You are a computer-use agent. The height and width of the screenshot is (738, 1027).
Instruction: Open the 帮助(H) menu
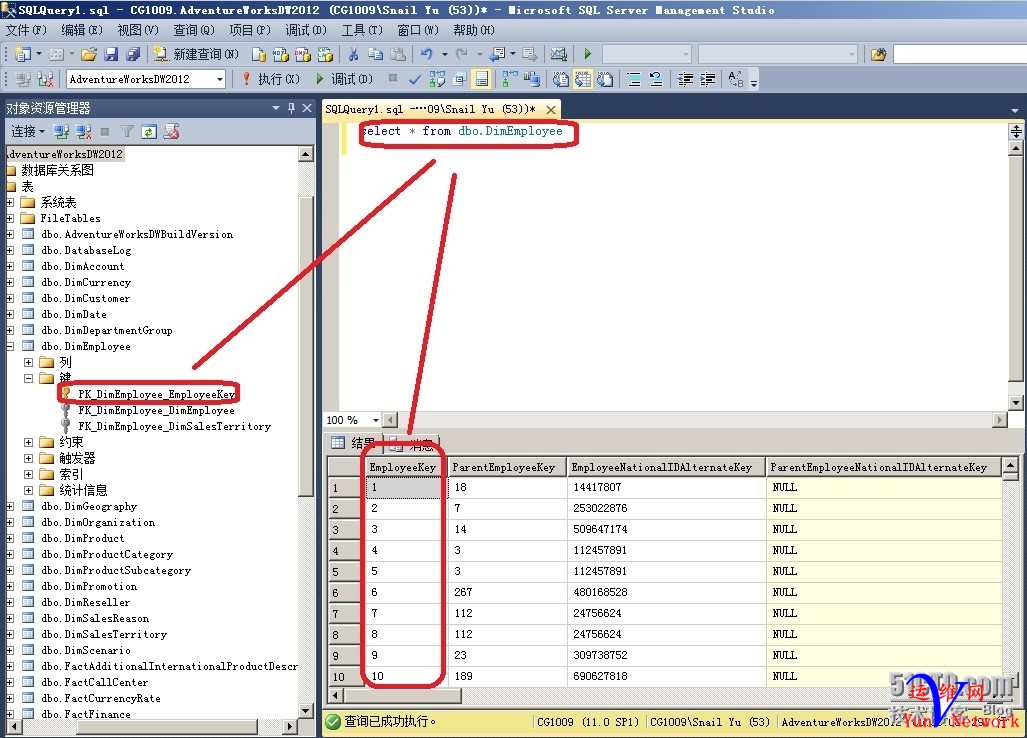(474, 30)
